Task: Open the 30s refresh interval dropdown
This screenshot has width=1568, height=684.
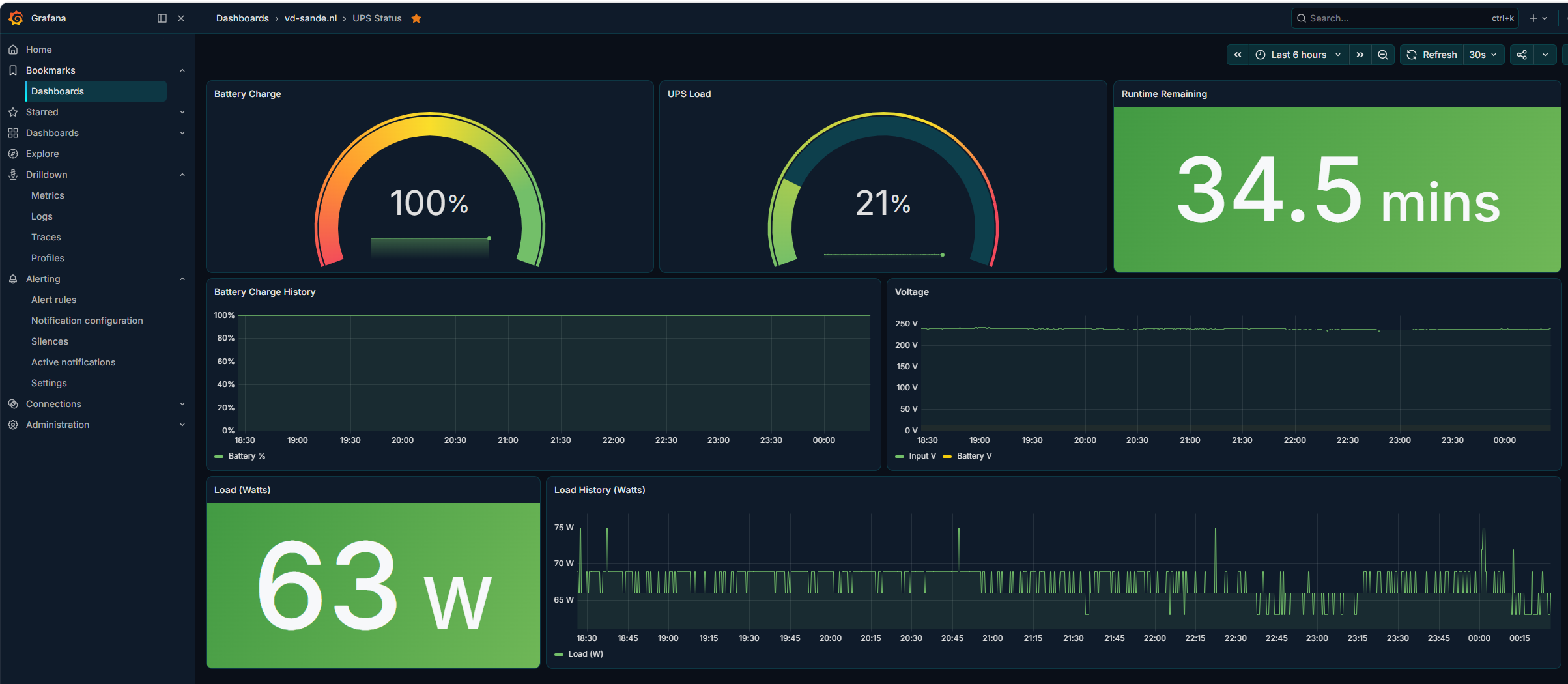Action: [1483, 55]
